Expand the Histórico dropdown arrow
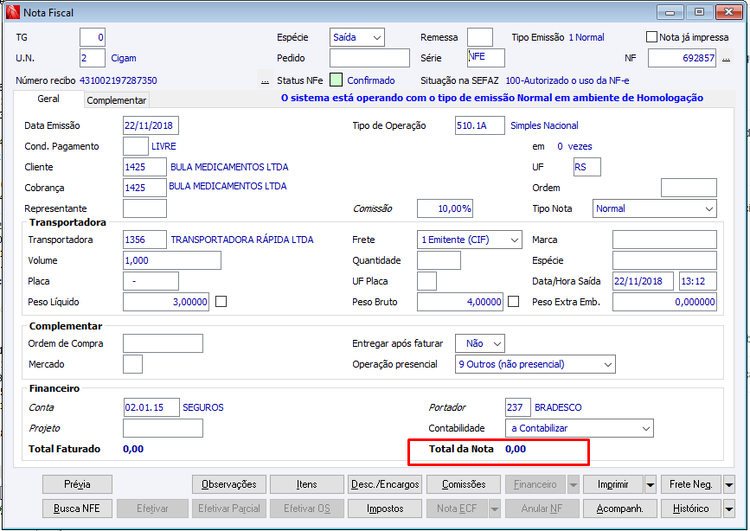 pyautogui.click(x=729, y=509)
